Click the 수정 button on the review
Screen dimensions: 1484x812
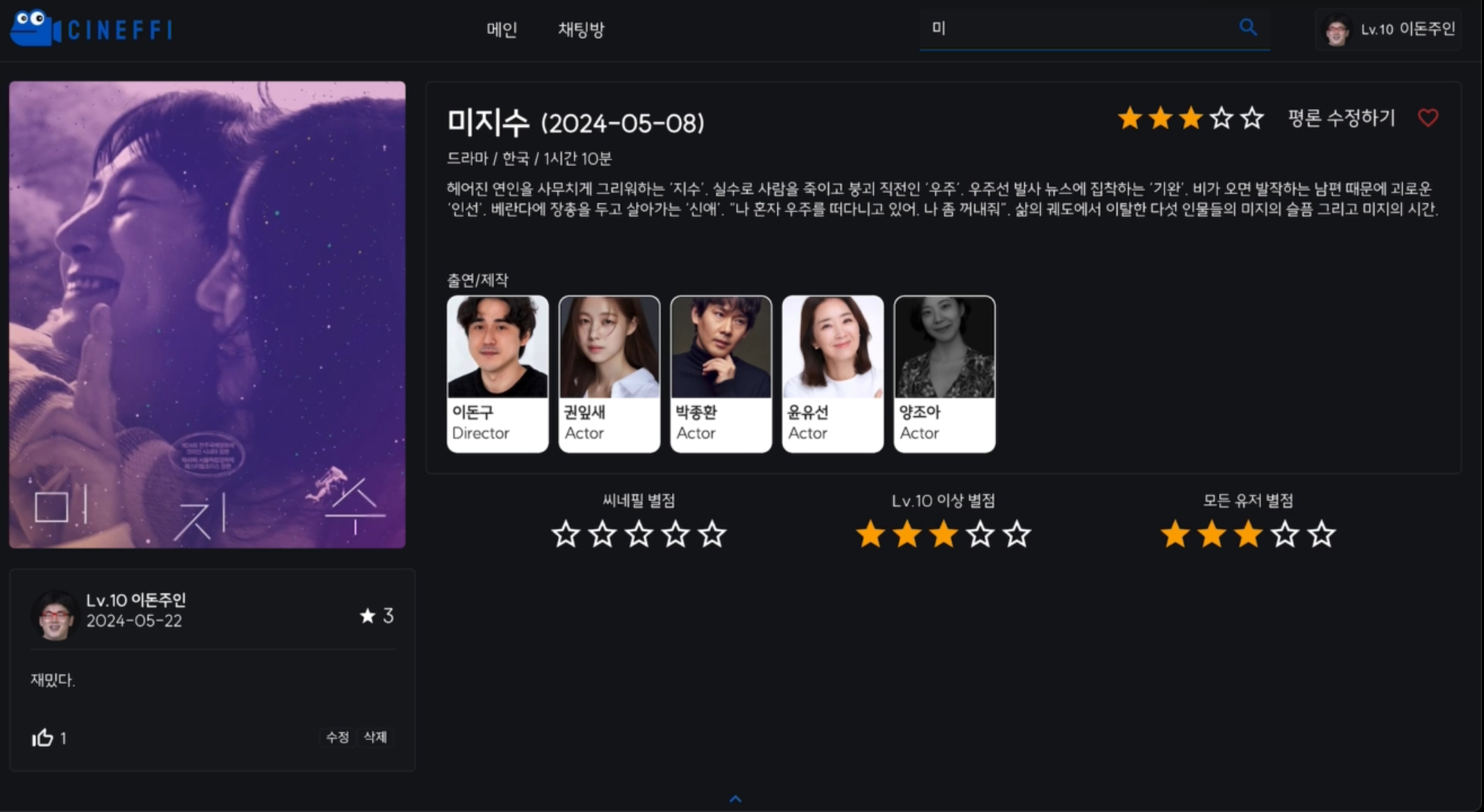click(x=337, y=737)
